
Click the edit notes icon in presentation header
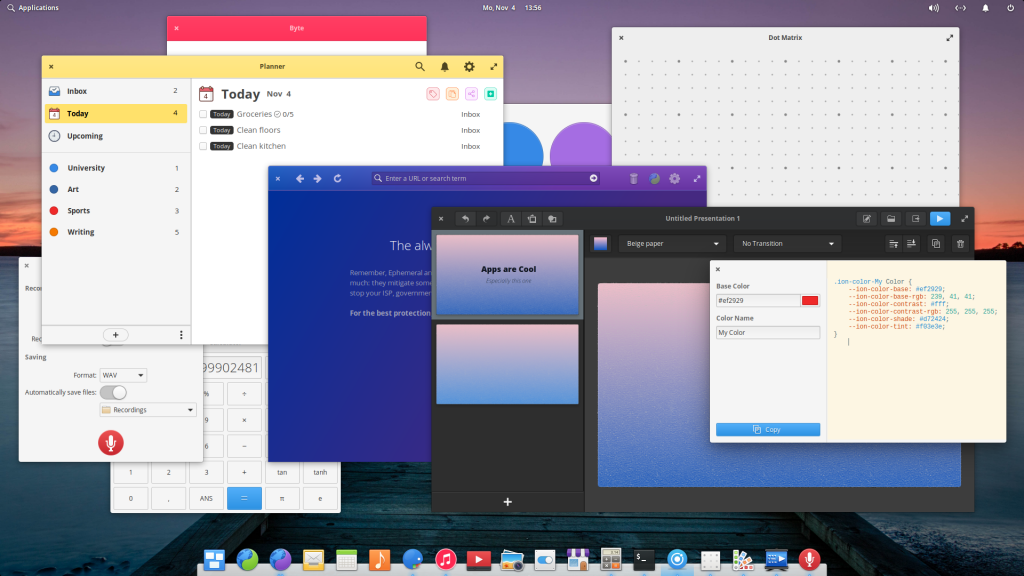point(867,219)
